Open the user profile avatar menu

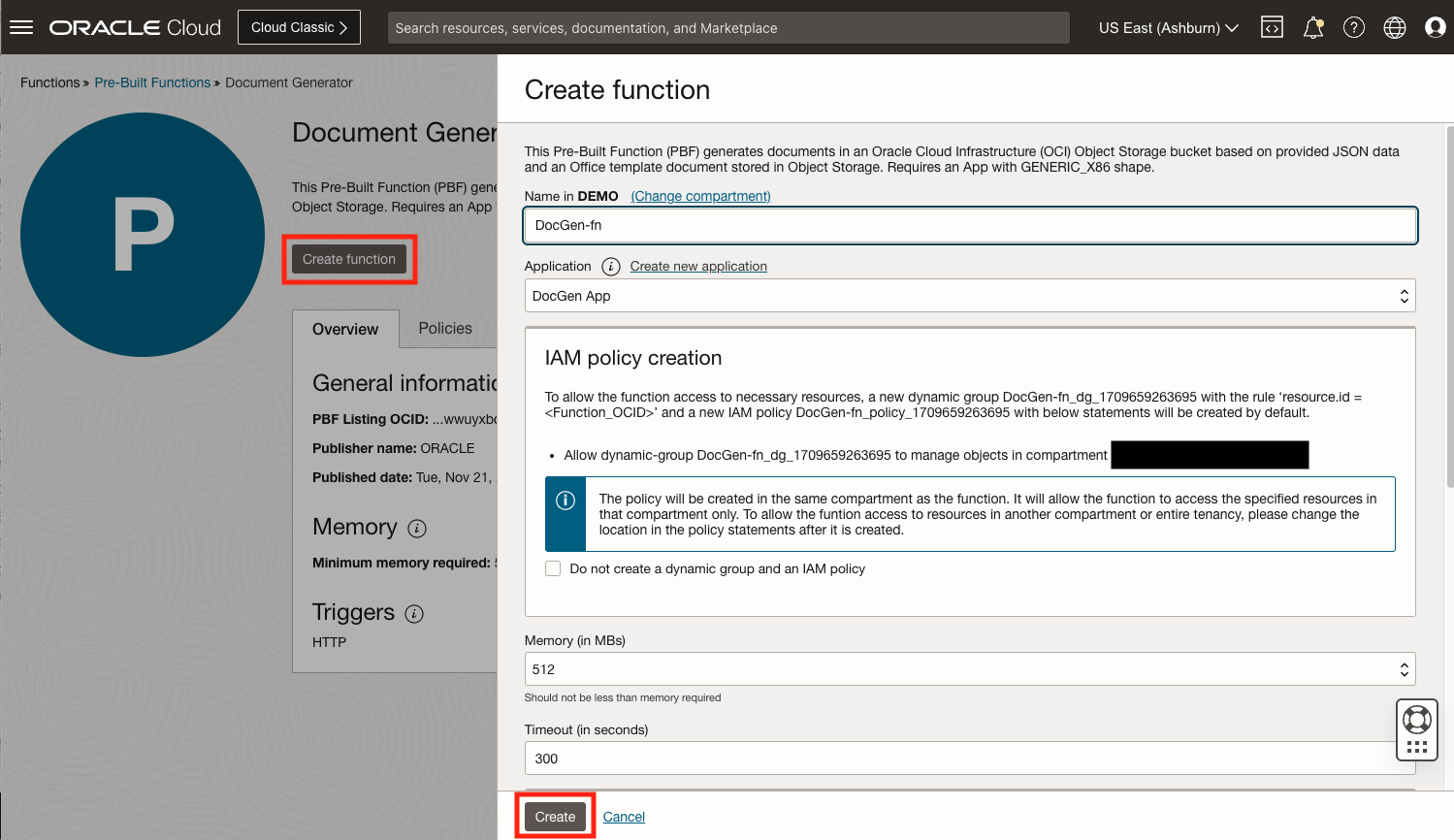(1435, 27)
